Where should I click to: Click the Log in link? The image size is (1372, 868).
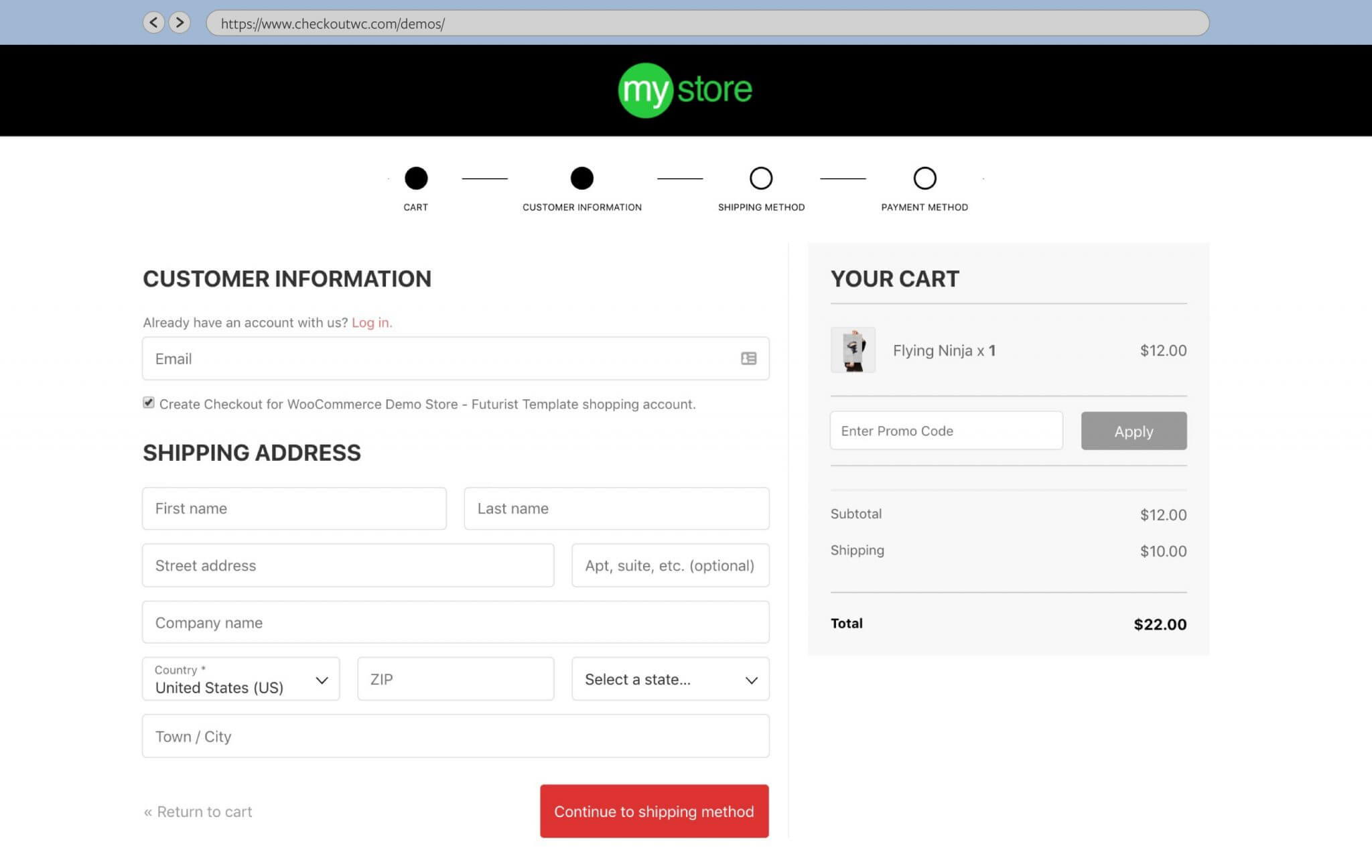click(x=371, y=322)
